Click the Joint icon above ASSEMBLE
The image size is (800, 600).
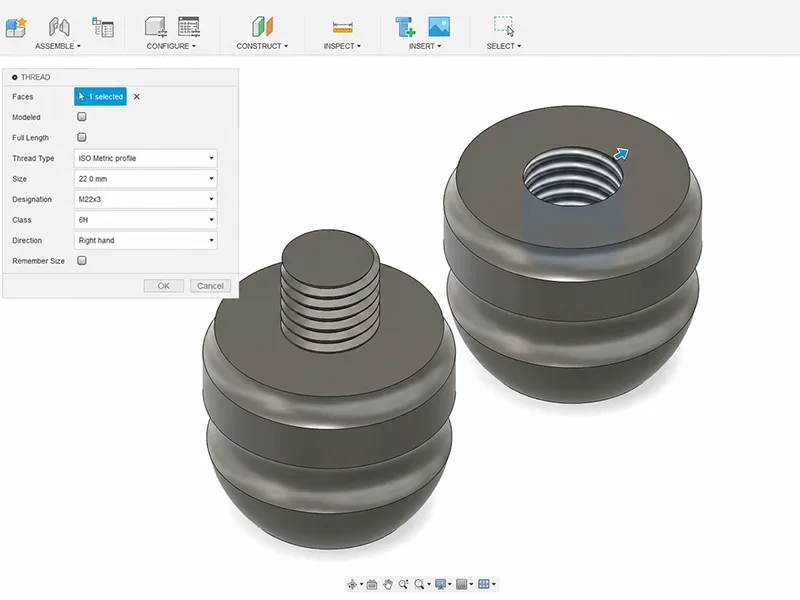tap(59, 27)
